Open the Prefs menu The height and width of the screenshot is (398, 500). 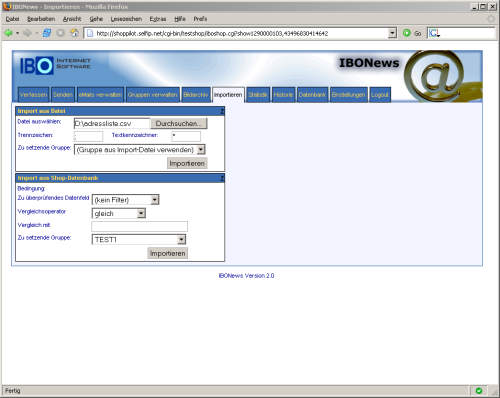[200, 19]
